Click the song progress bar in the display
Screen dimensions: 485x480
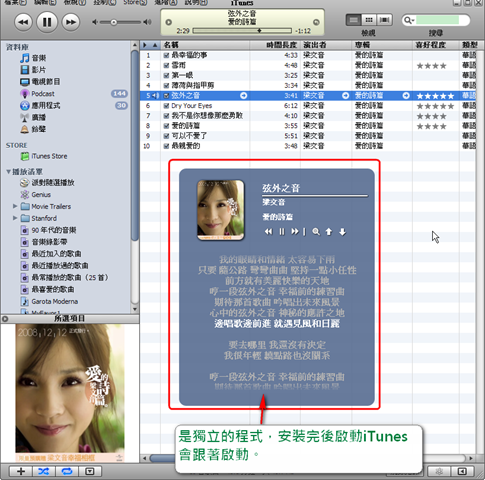[242, 31]
